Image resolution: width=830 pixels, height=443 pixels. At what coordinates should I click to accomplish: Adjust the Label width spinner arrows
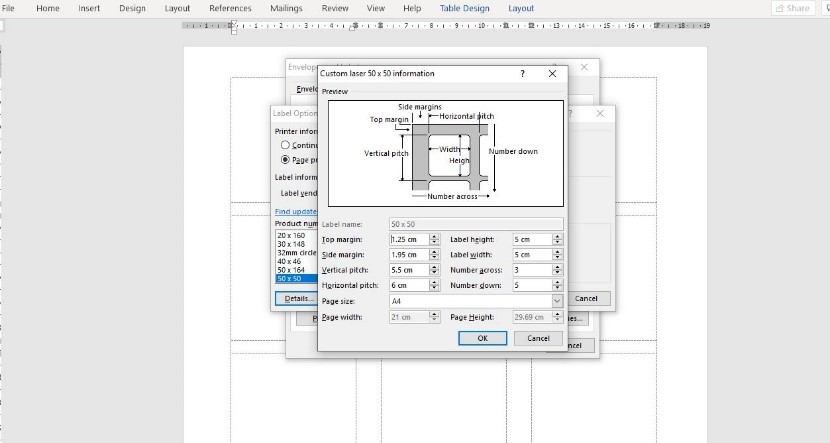click(557, 255)
